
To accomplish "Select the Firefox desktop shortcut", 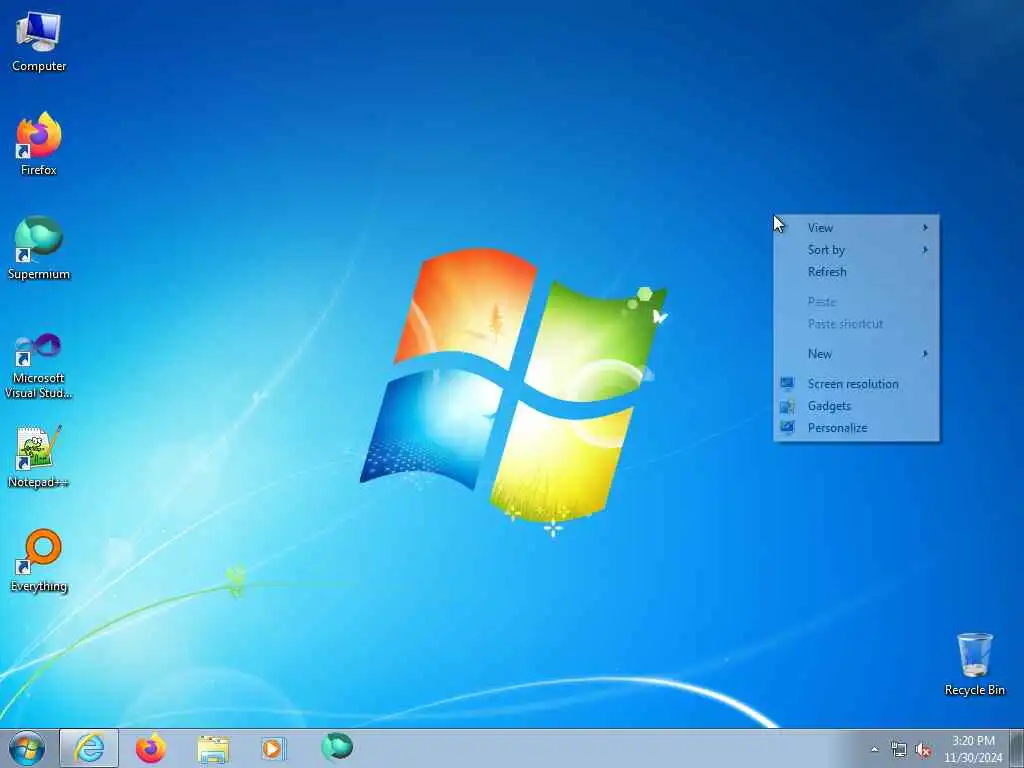I will 39,144.
